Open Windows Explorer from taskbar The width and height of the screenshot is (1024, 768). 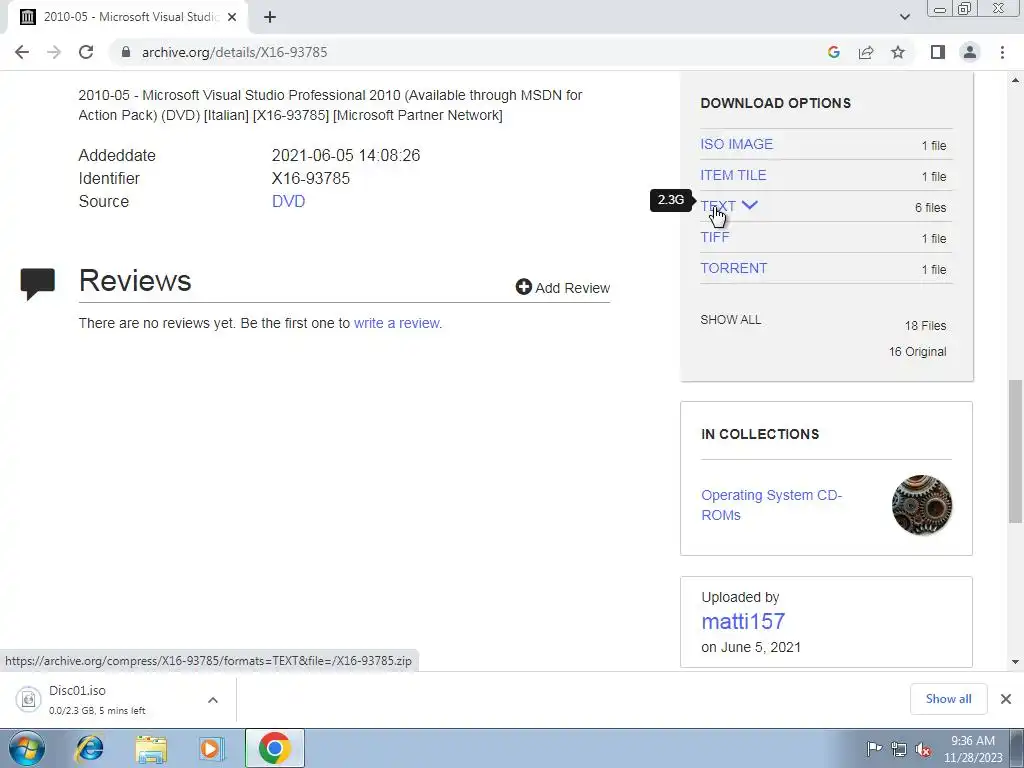point(152,749)
